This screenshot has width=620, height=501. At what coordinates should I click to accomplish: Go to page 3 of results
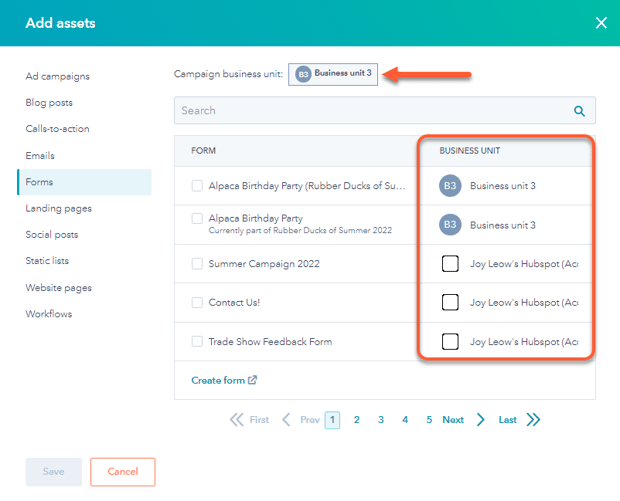pos(381,420)
